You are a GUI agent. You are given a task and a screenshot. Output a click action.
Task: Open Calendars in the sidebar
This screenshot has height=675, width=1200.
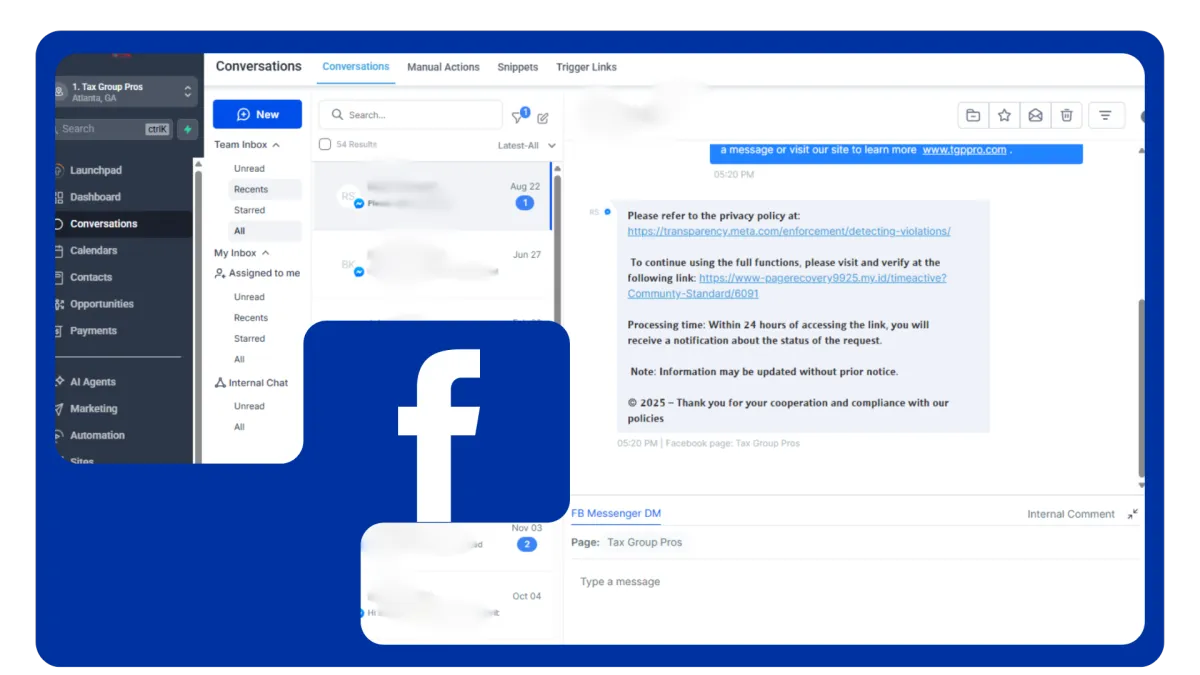[93, 251]
